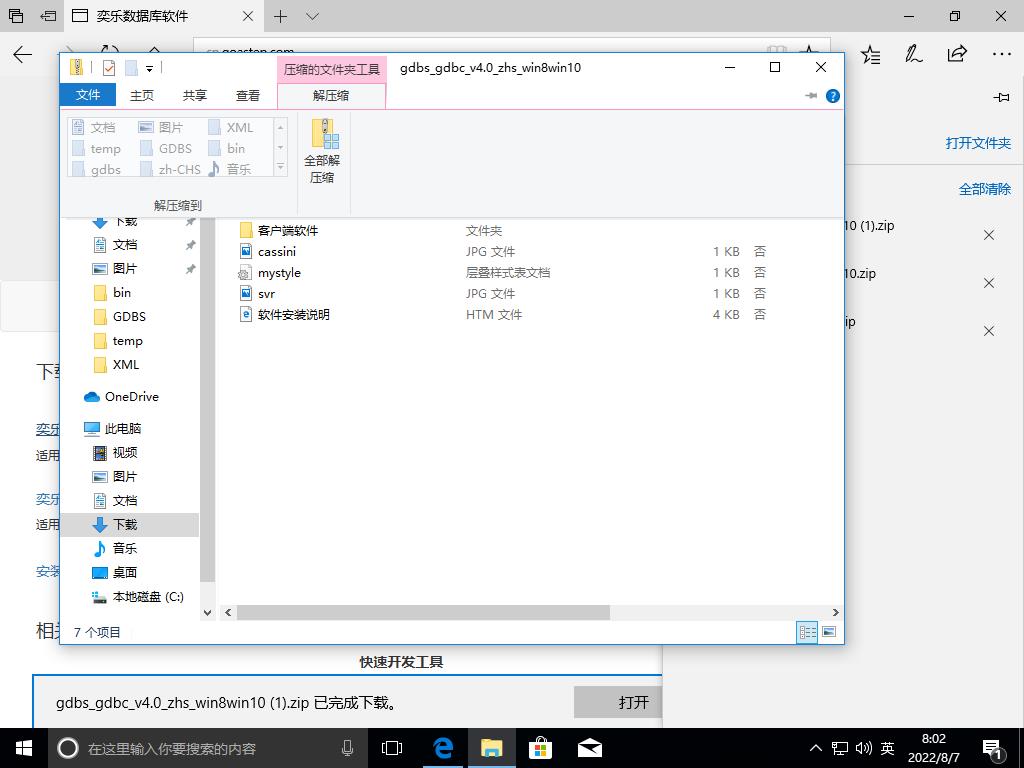Click the Extract All (全部解压缩) icon
This screenshot has width=1024, height=768.
click(323, 152)
